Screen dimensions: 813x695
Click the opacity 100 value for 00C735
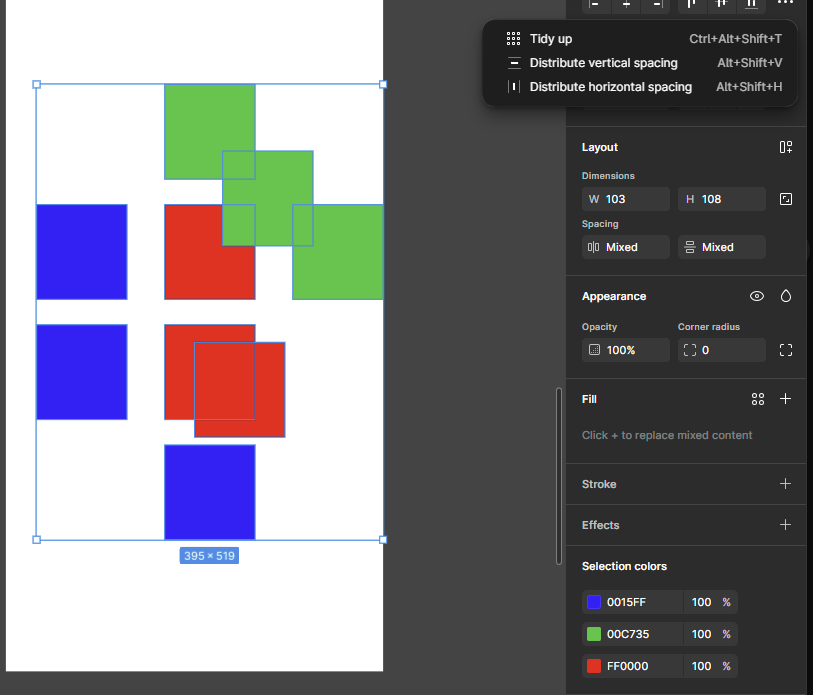[701, 634]
